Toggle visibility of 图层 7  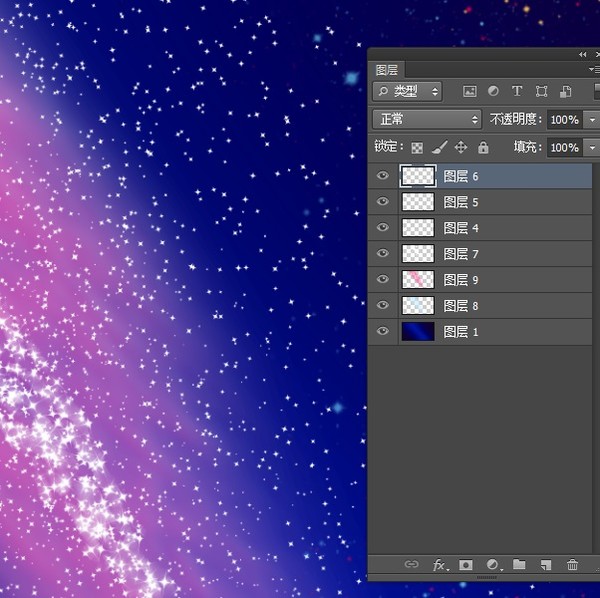coord(382,253)
